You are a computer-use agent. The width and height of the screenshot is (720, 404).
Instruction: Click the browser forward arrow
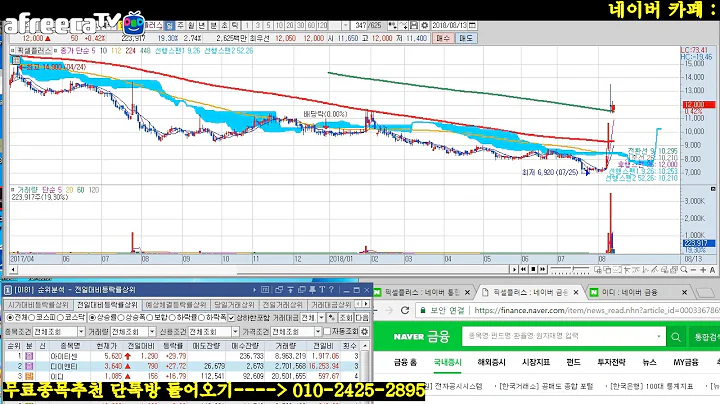(x=389, y=310)
